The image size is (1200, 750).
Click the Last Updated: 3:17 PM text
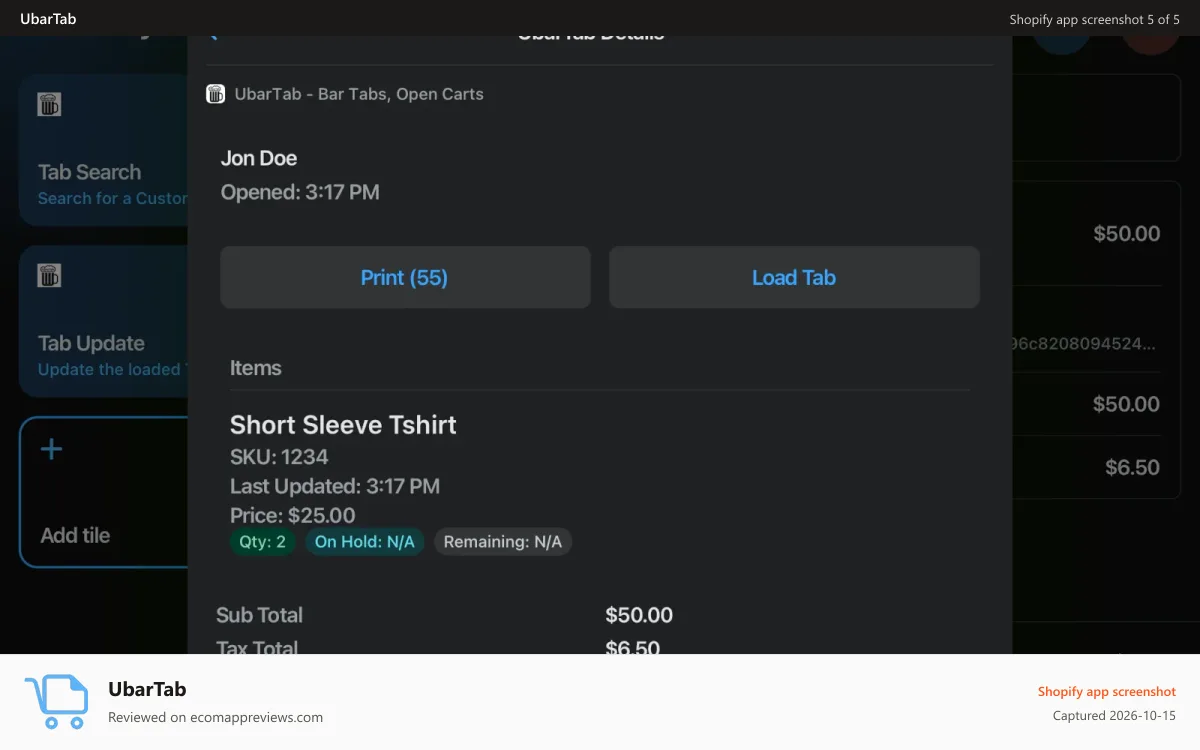335,486
